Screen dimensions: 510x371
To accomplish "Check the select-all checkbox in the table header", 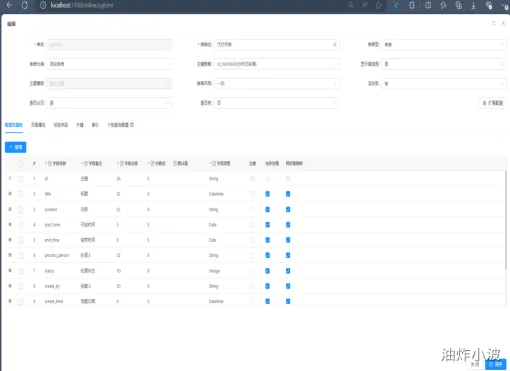I will (x=21, y=163).
